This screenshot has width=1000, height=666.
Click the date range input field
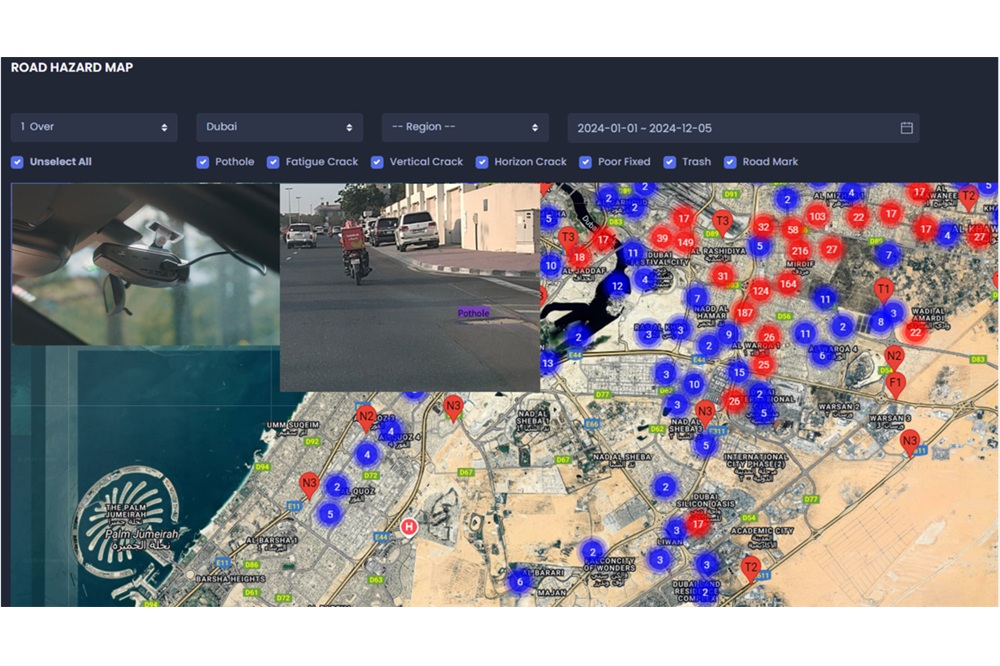(730, 128)
